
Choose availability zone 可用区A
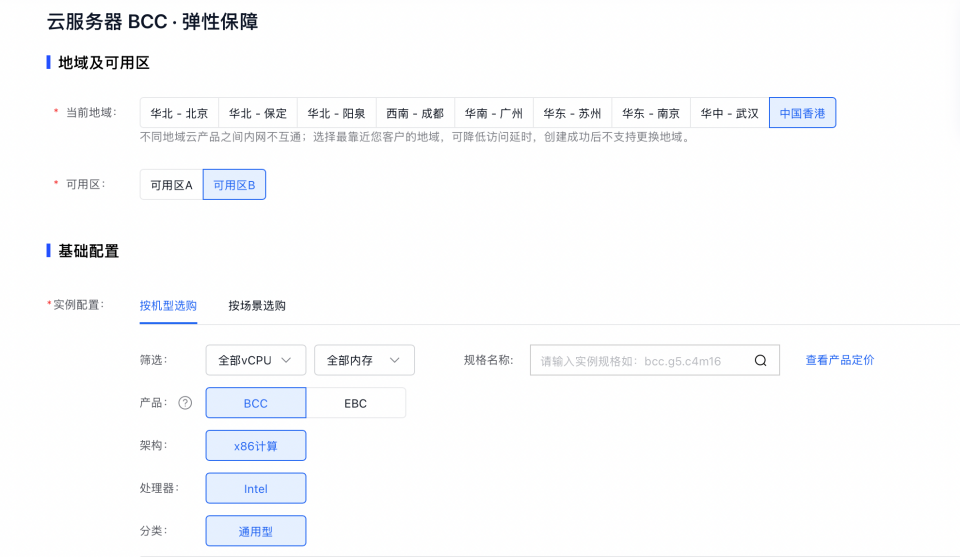coord(171,185)
